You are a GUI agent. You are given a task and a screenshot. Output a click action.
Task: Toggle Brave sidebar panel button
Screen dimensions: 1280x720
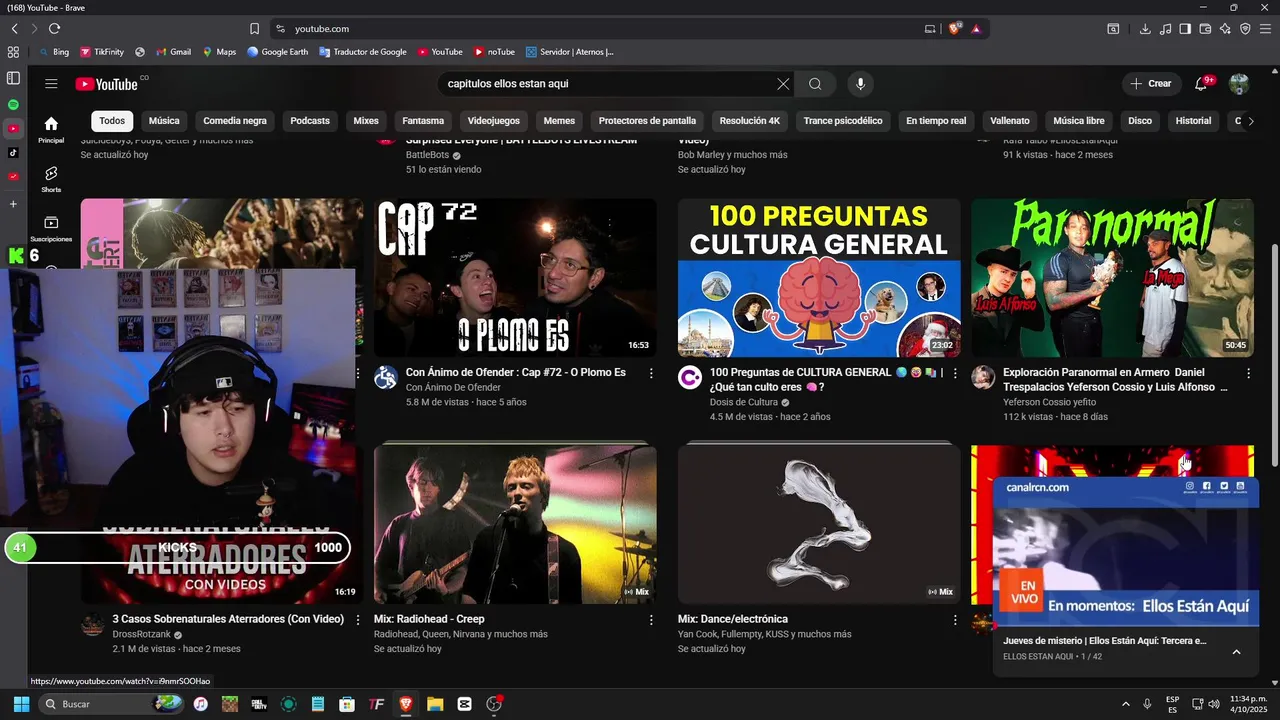click(1185, 29)
